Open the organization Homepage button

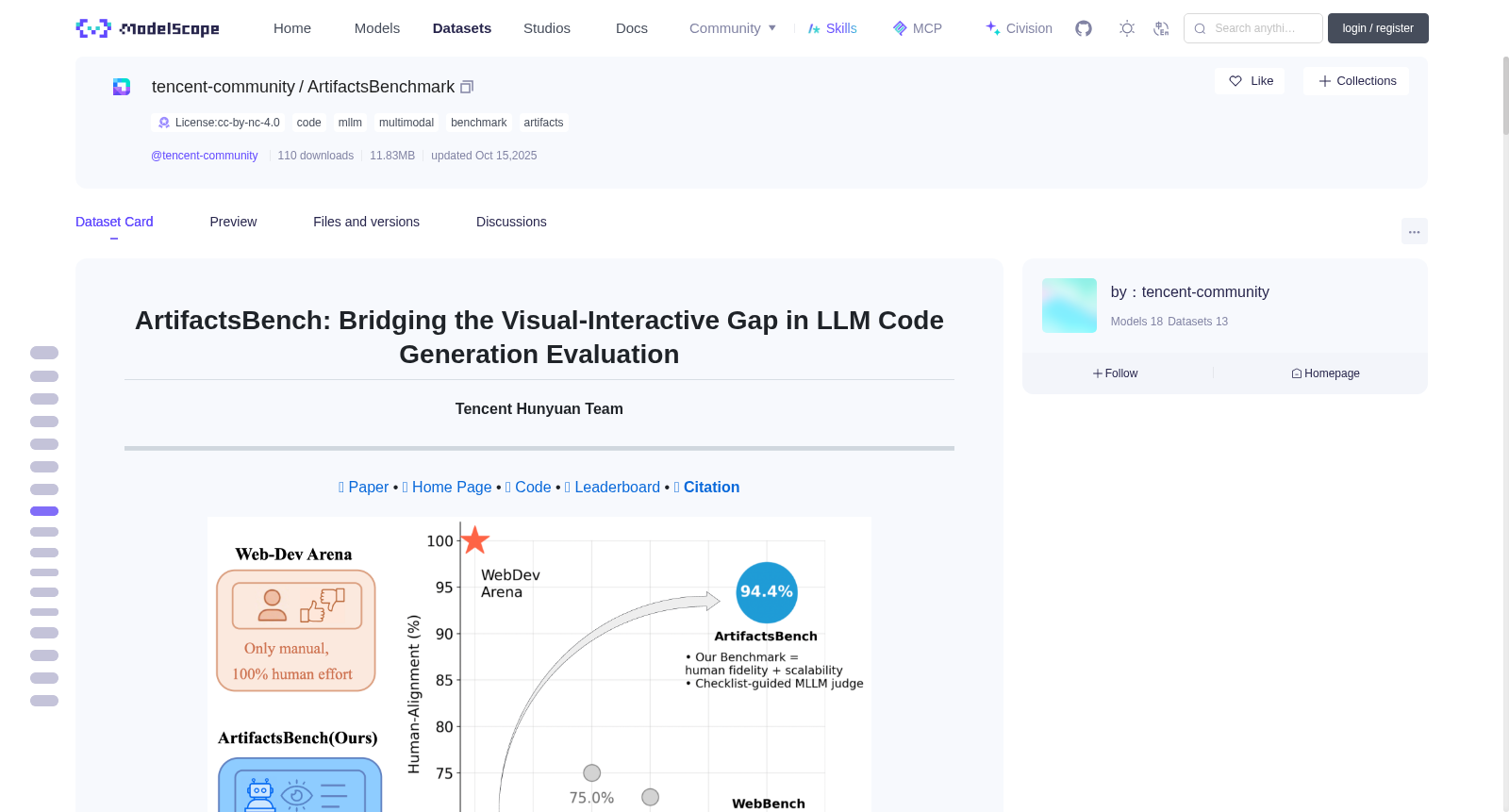tap(1326, 373)
